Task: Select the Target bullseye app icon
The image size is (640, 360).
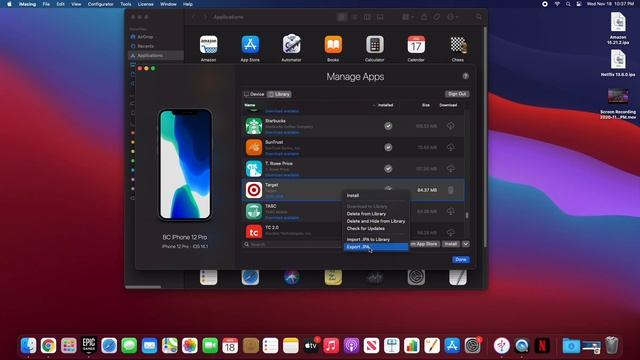Action: [253, 190]
